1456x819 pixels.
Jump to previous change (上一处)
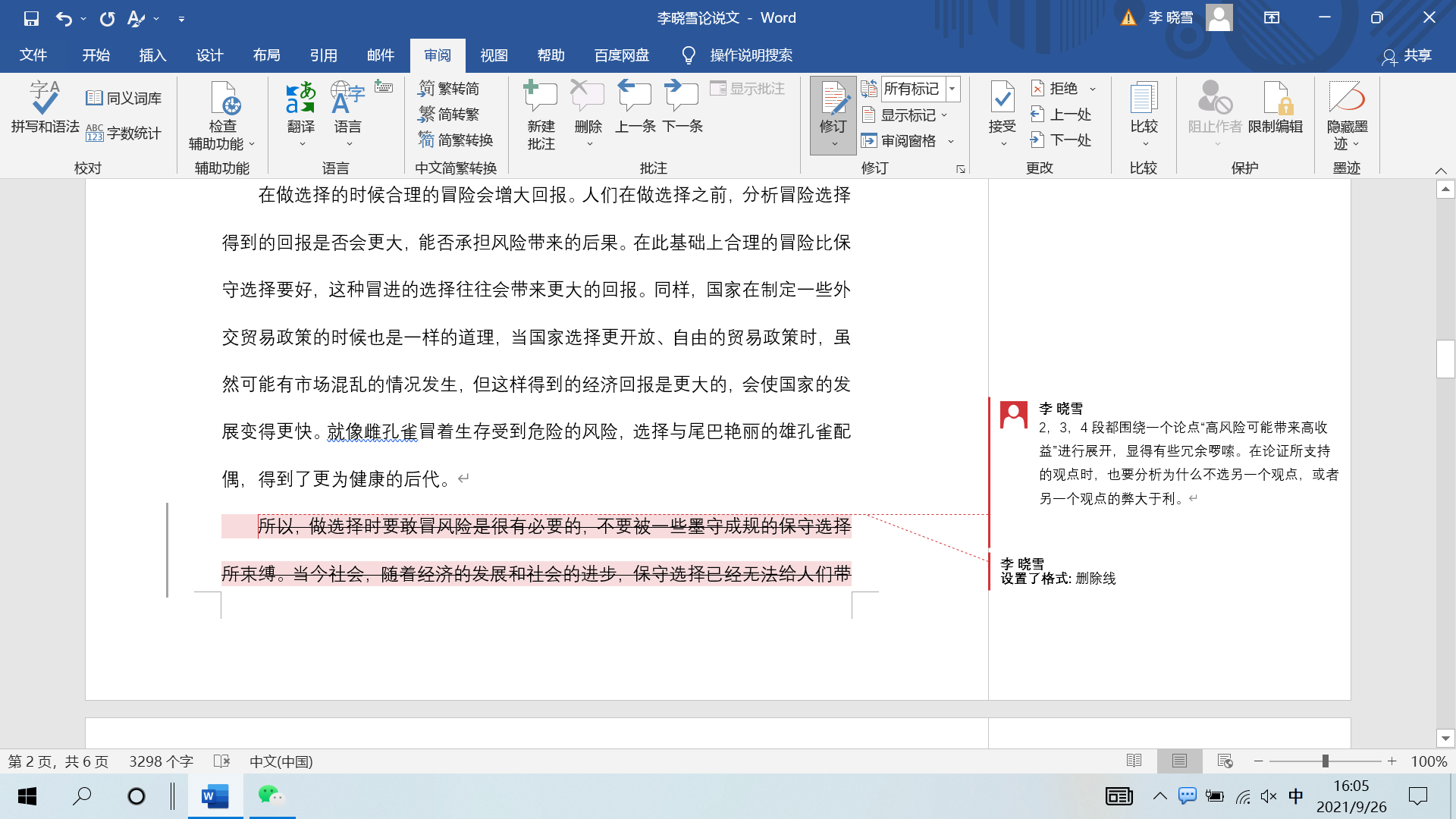point(1061,115)
